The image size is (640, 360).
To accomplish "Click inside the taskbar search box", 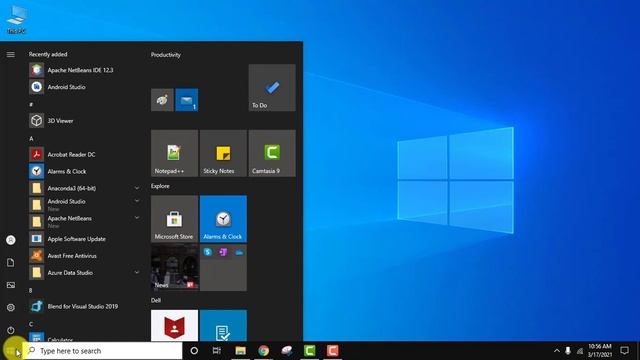I will coord(102,351).
